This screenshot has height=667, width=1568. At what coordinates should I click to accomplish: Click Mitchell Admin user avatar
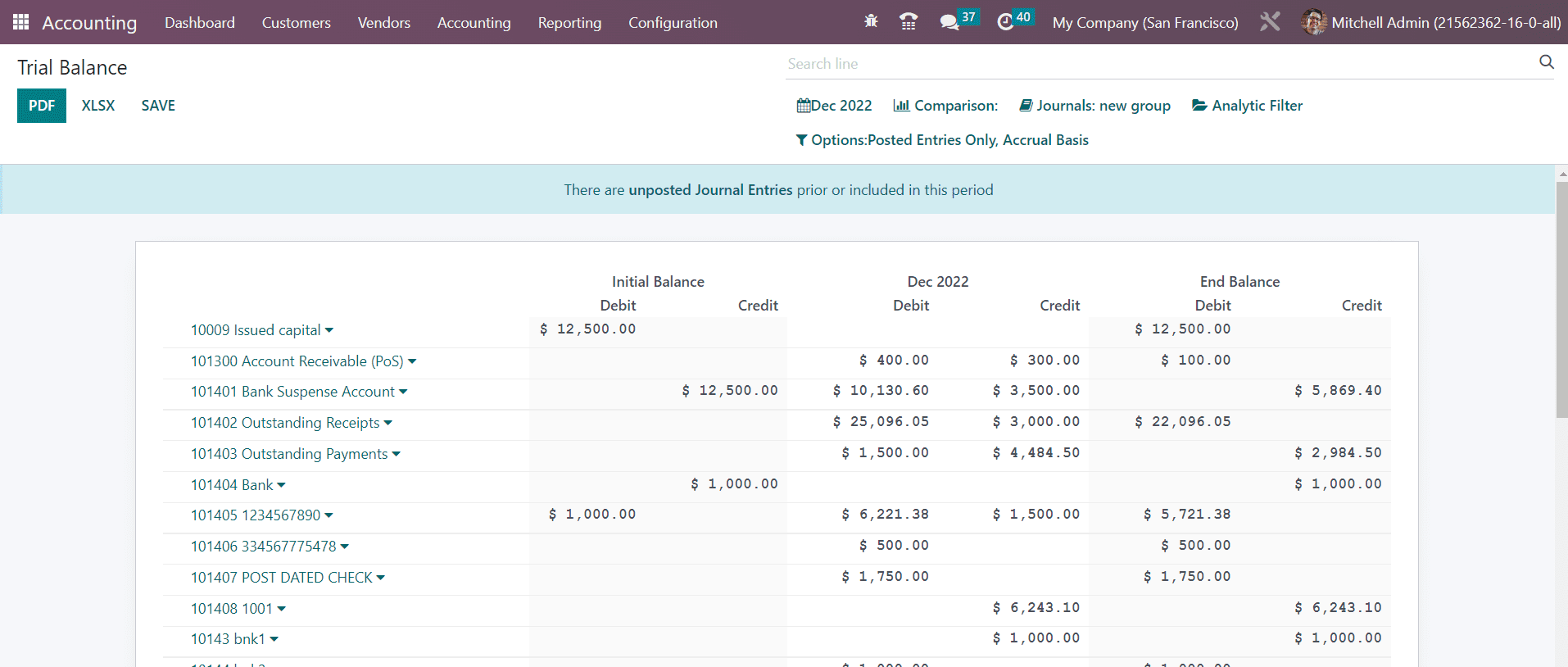1313,22
